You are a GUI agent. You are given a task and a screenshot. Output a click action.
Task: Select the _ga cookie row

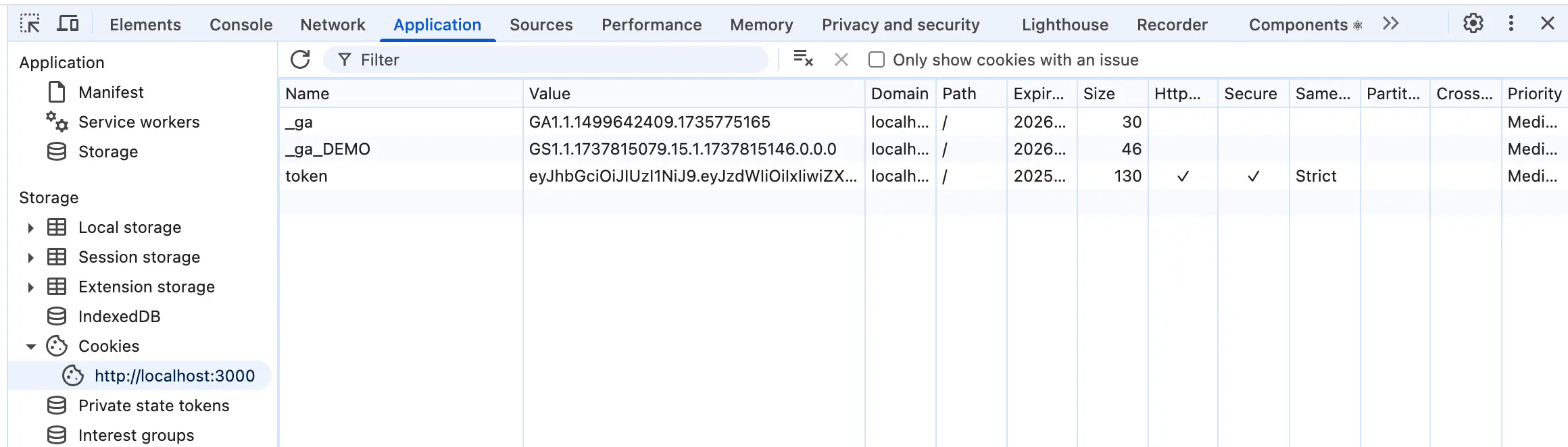pyautogui.click(x=923, y=122)
